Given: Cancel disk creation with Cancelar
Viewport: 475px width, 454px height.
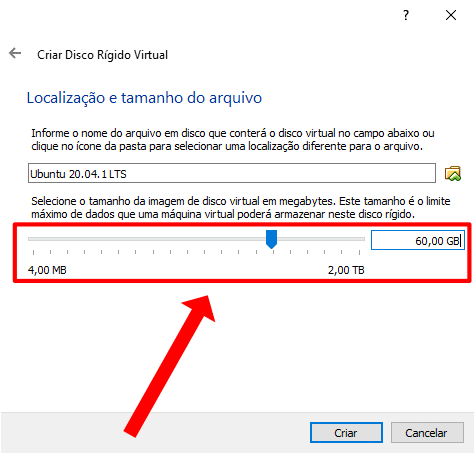Looking at the screenshot, I should [x=427, y=433].
